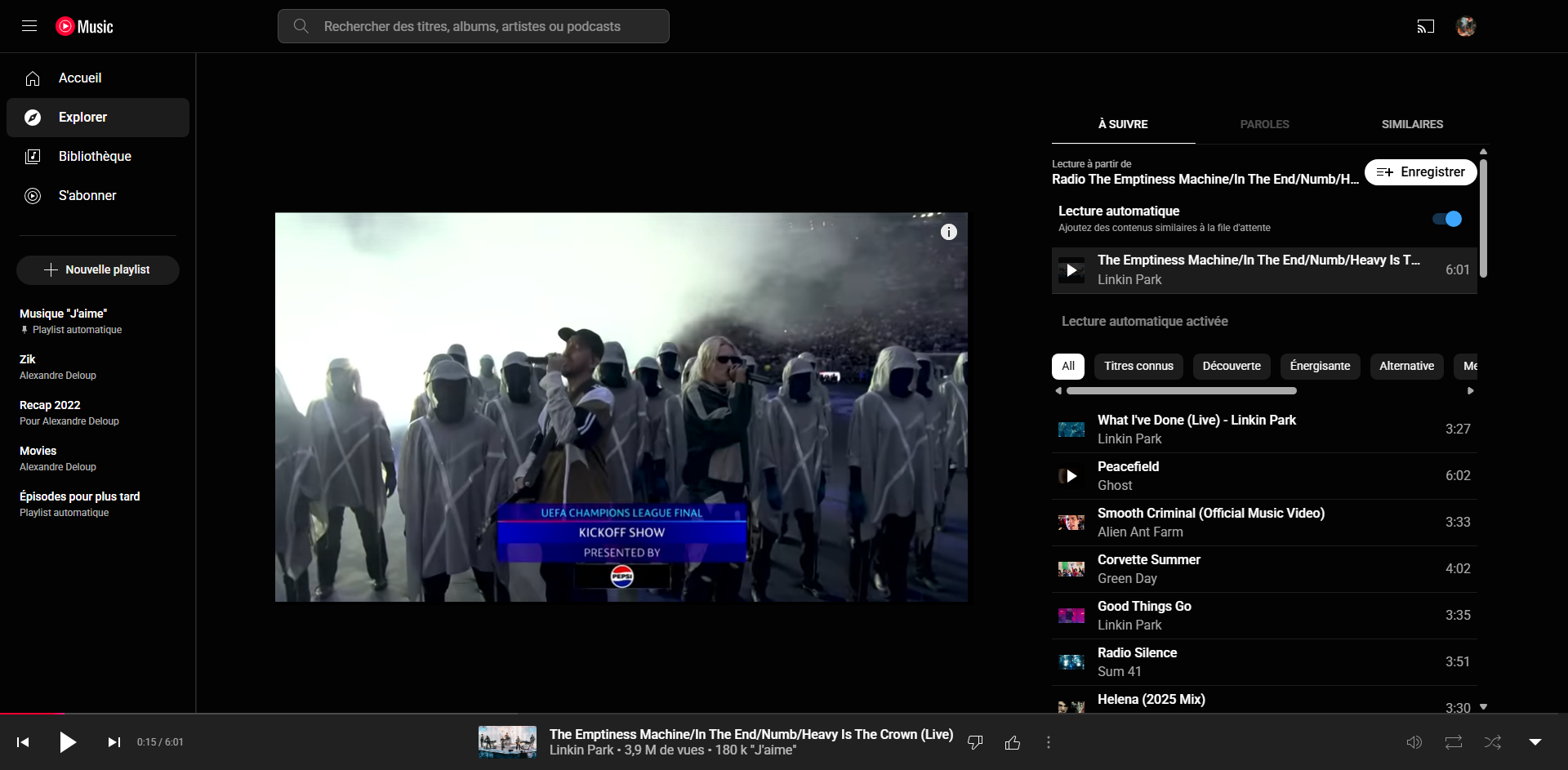The width and height of the screenshot is (1568, 770).
Task: Click the volume speaker icon
Action: [1414, 742]
